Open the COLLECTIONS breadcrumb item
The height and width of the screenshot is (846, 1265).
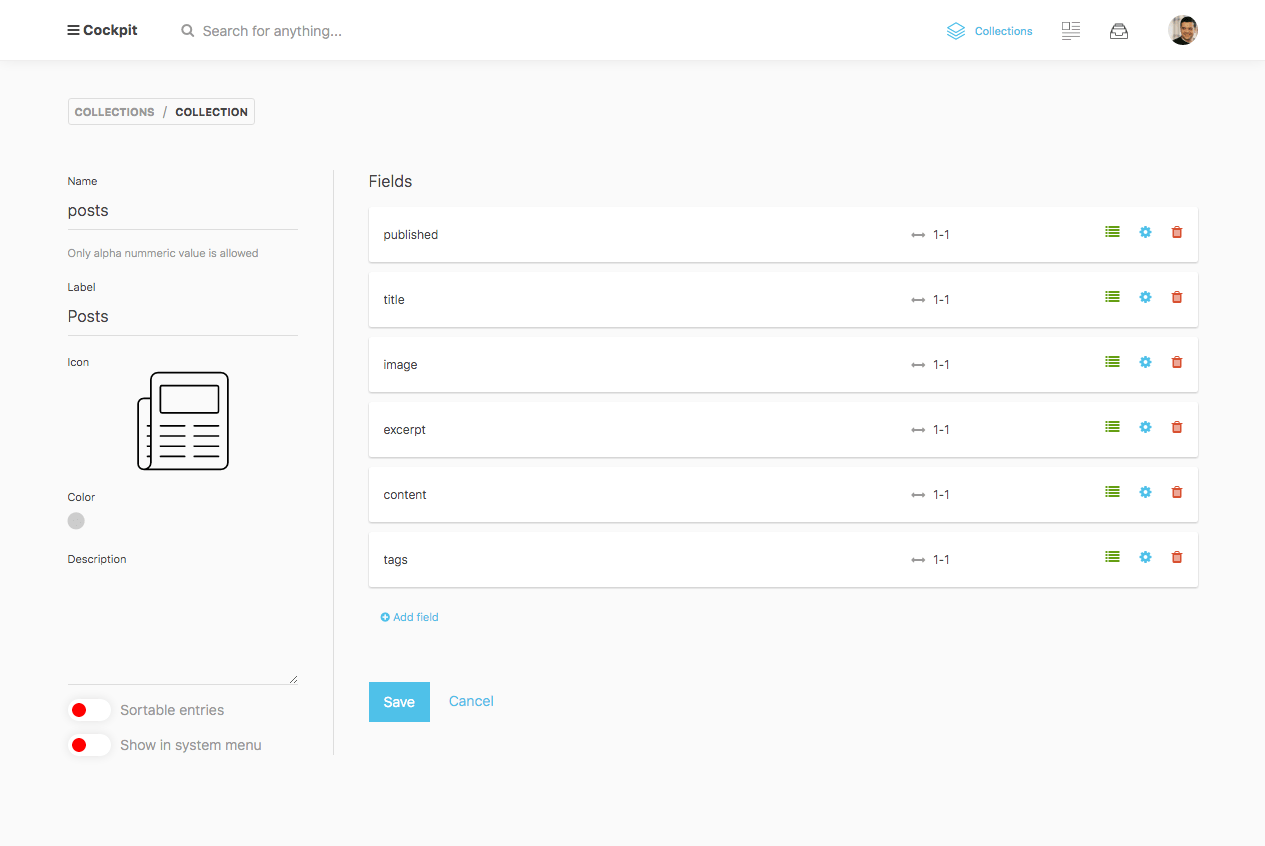[x=114, y=111]
